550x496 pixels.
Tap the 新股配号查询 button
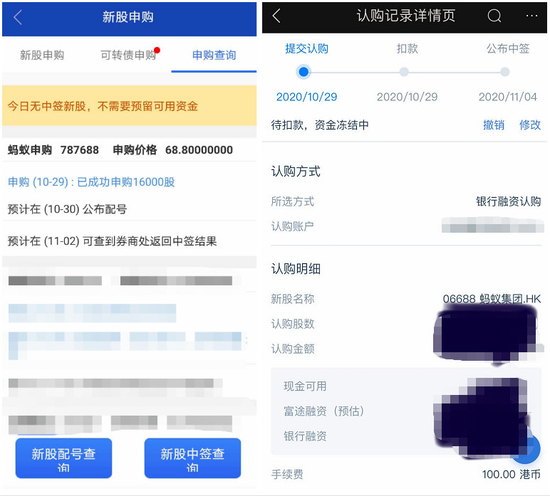63,458
